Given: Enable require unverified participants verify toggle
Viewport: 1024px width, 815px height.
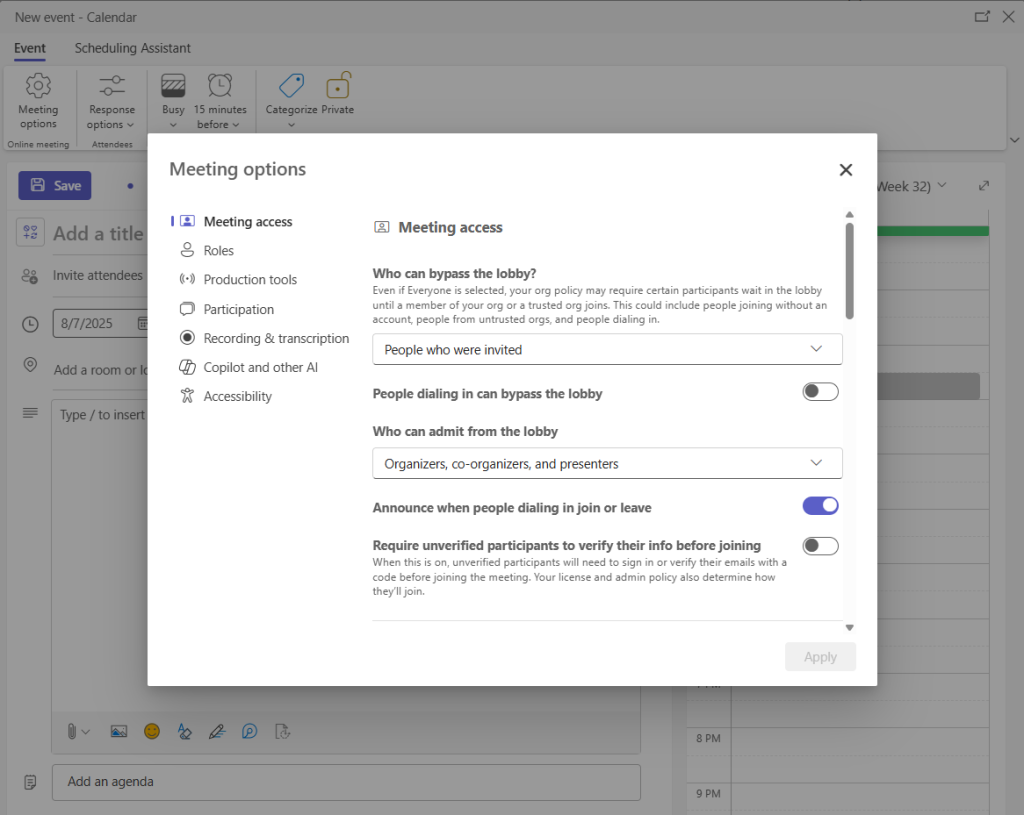Looking at the screenshot, I should pos(820,546).
